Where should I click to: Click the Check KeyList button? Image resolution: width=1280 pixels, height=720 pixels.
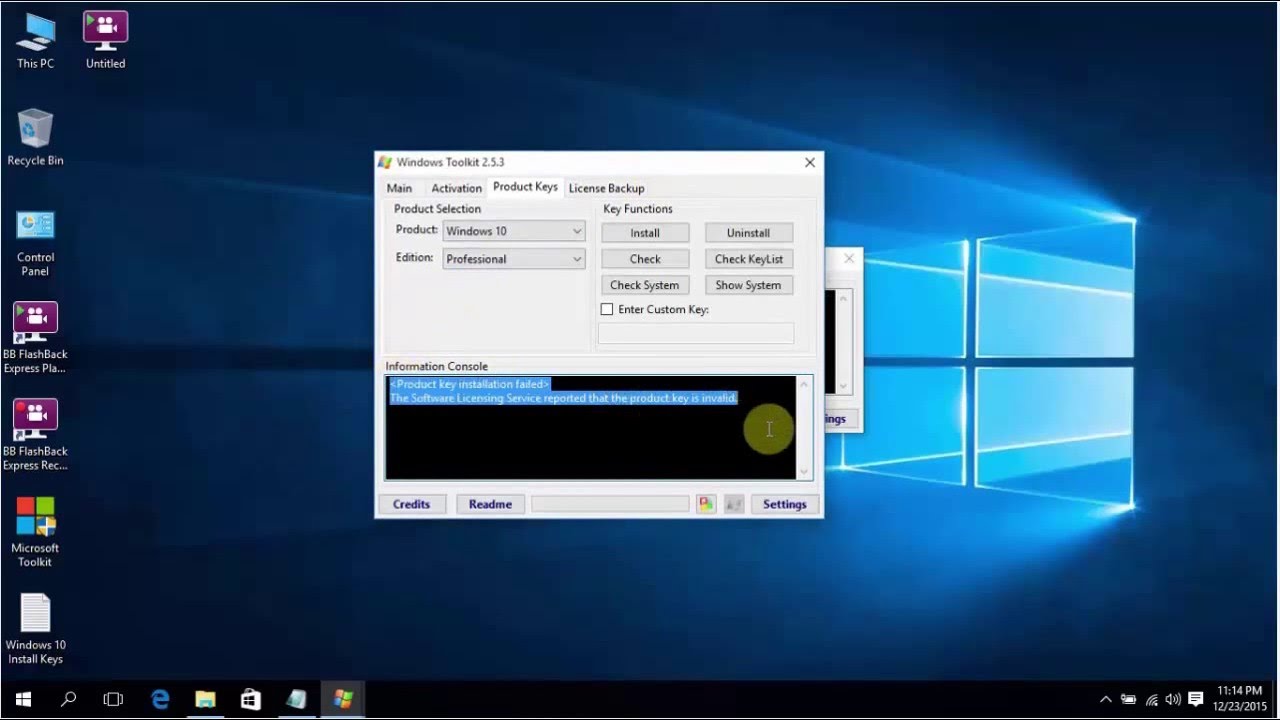[x=748, y=259]
